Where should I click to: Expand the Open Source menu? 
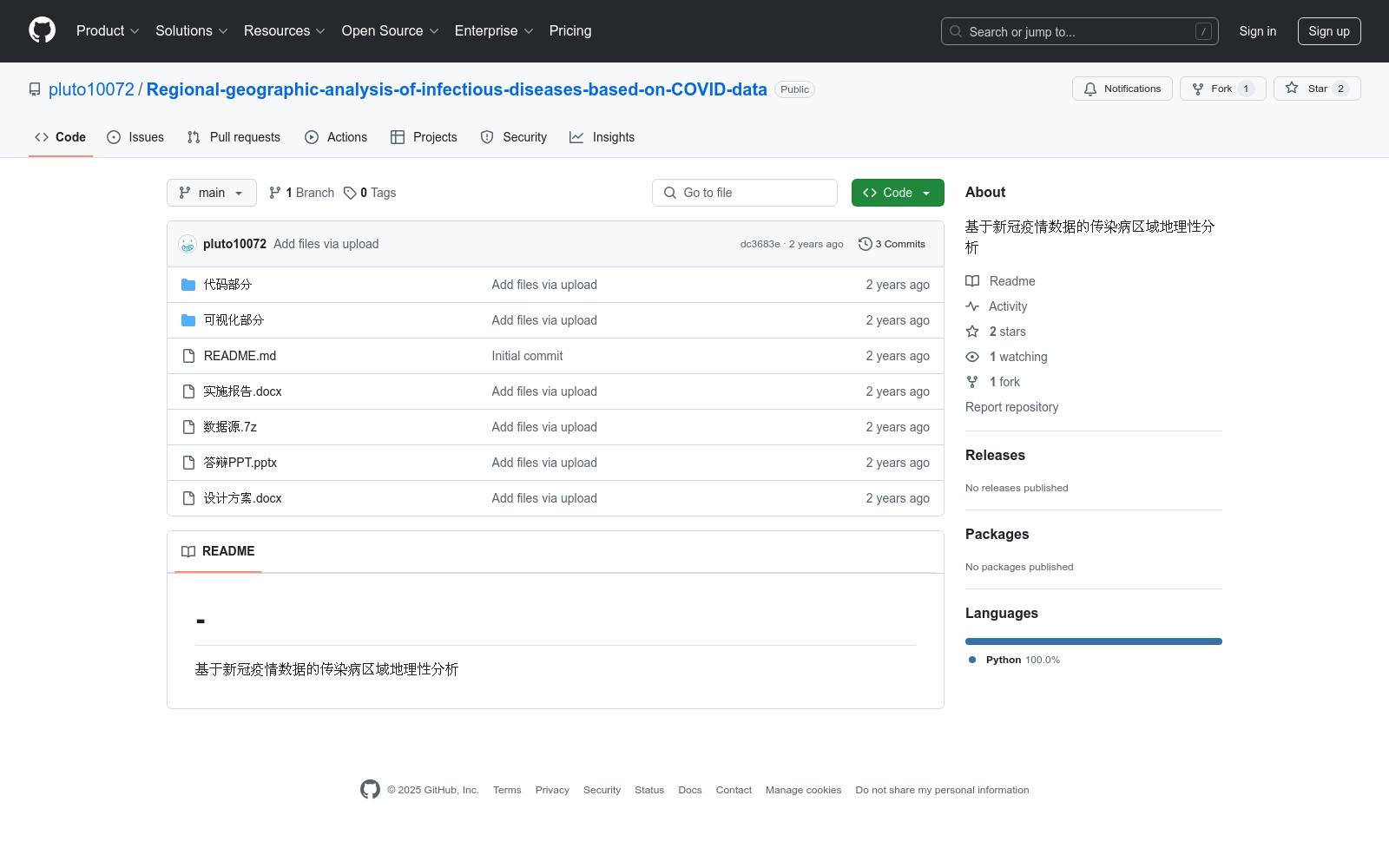391,31
